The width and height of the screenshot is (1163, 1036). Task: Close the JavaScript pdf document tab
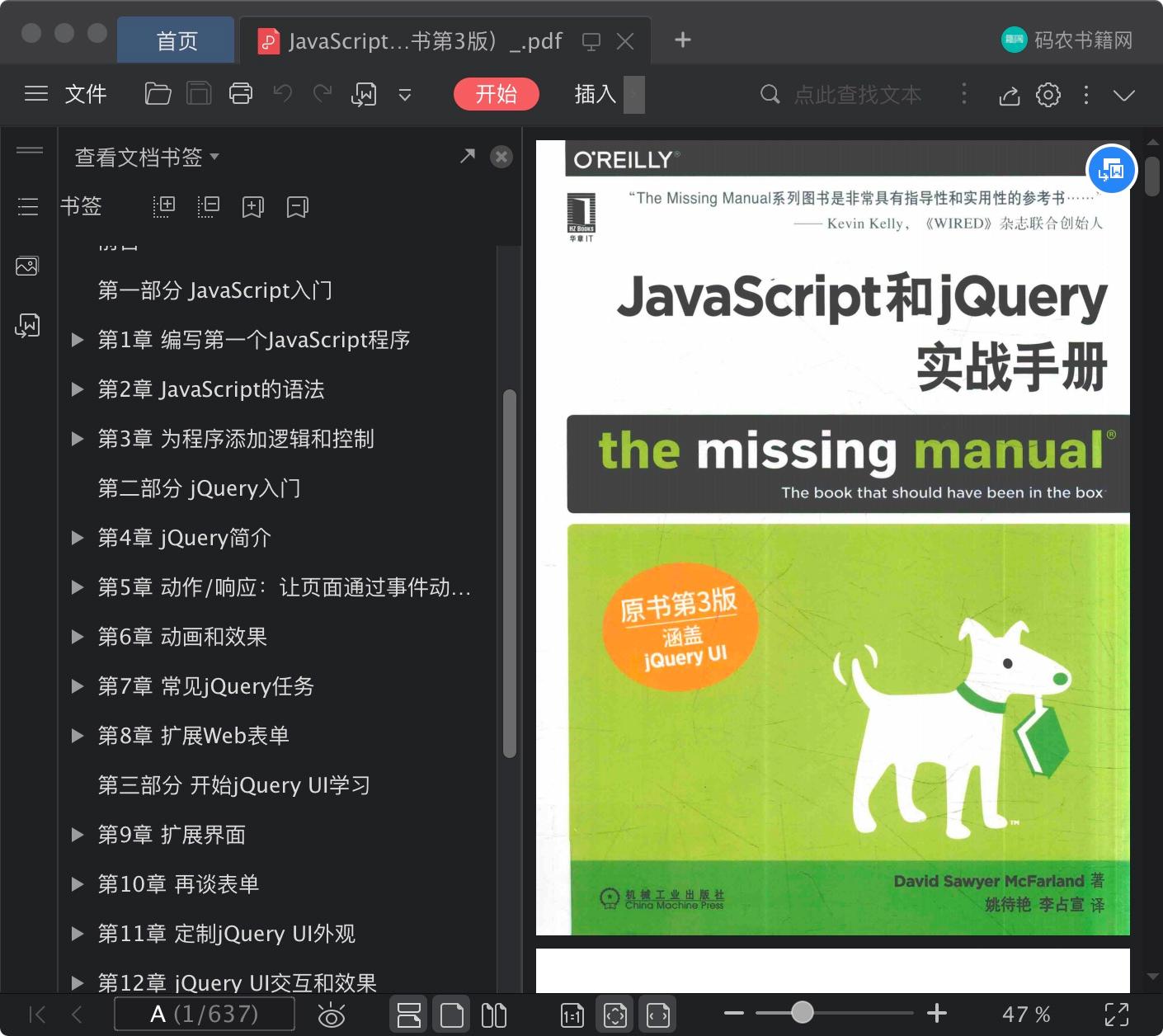[625, 41]
